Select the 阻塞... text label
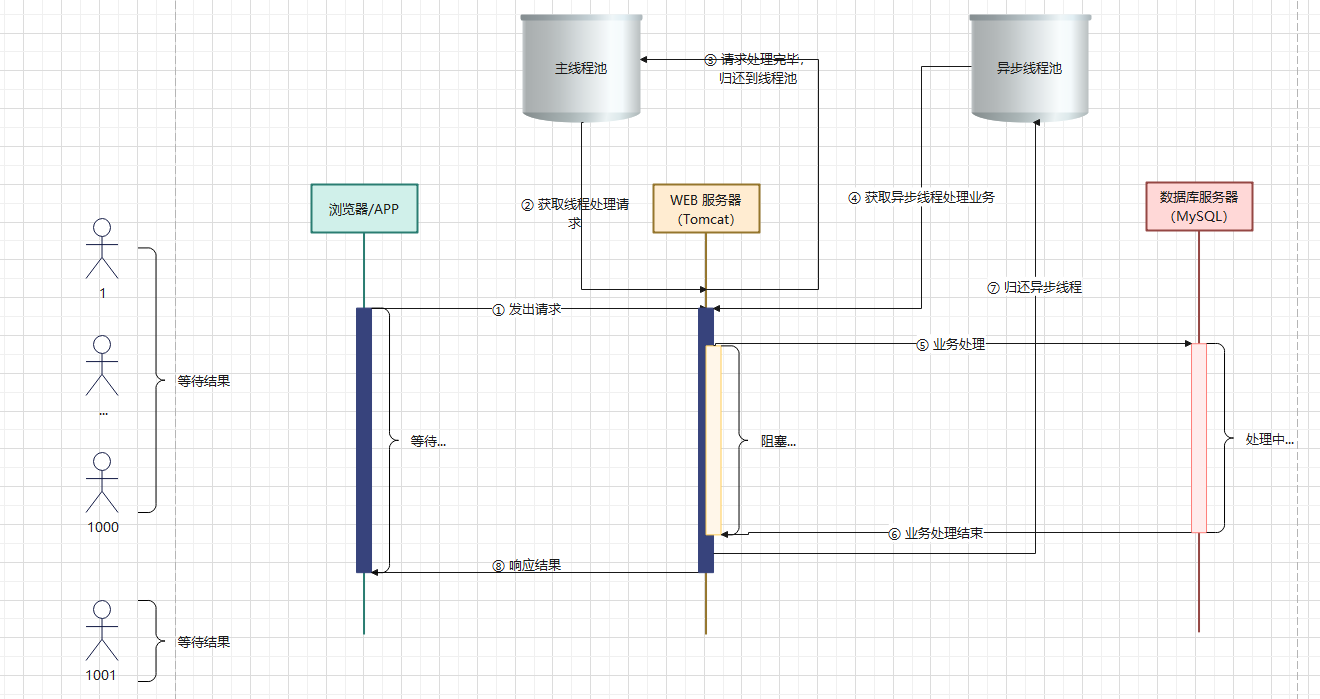Image resolution: width=1320 pixels, height=699 pixels. (778, 441)
